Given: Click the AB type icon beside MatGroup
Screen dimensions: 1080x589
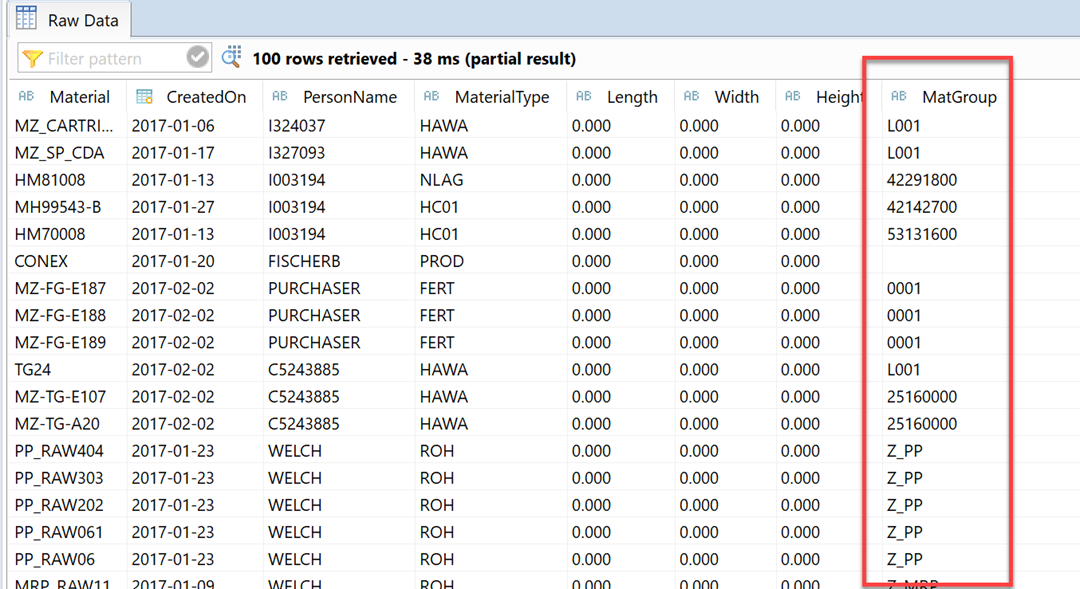Looking at the screenshot, I should [x=899, y=96].
